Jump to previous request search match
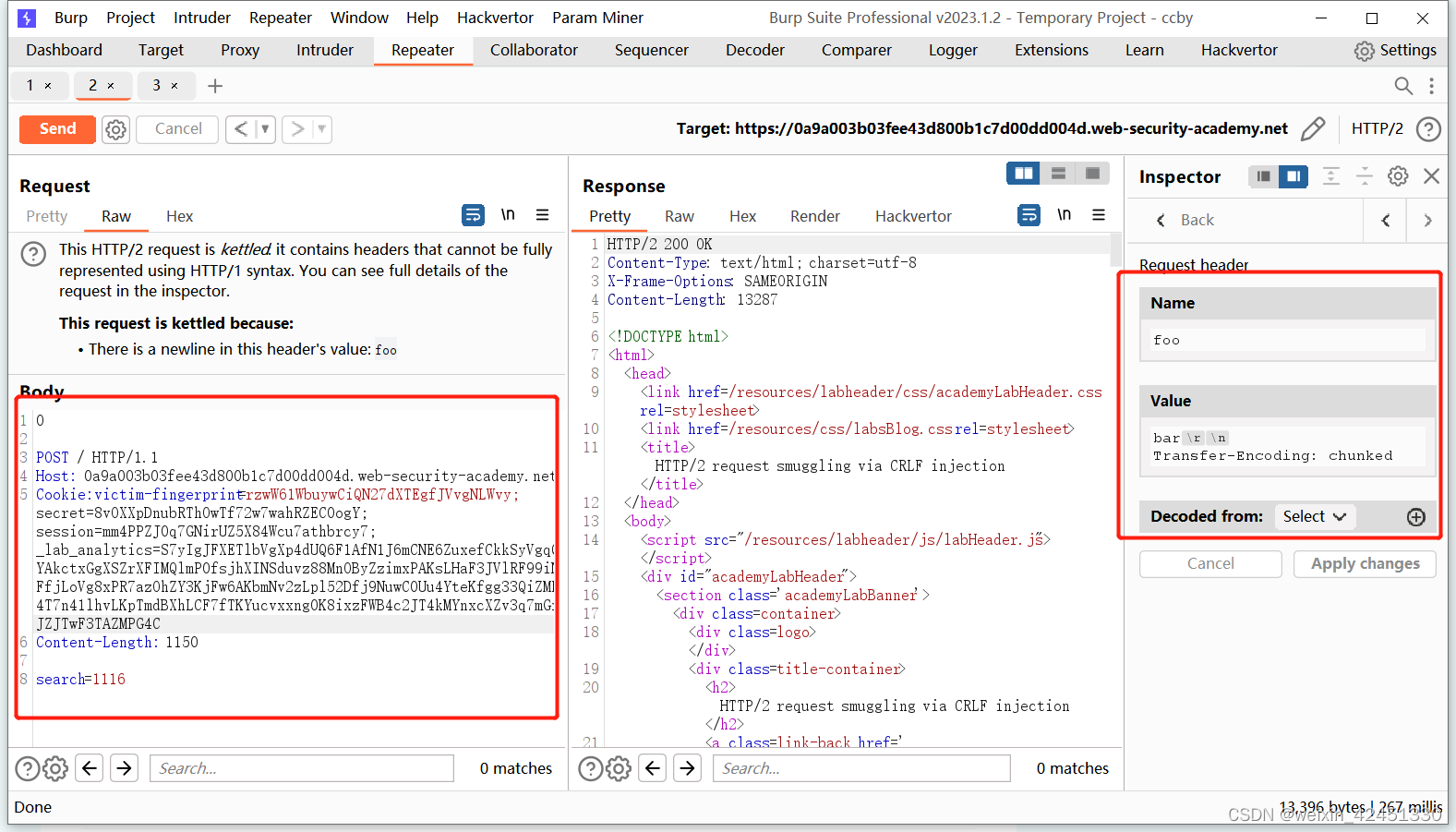 tap(90, 768)
